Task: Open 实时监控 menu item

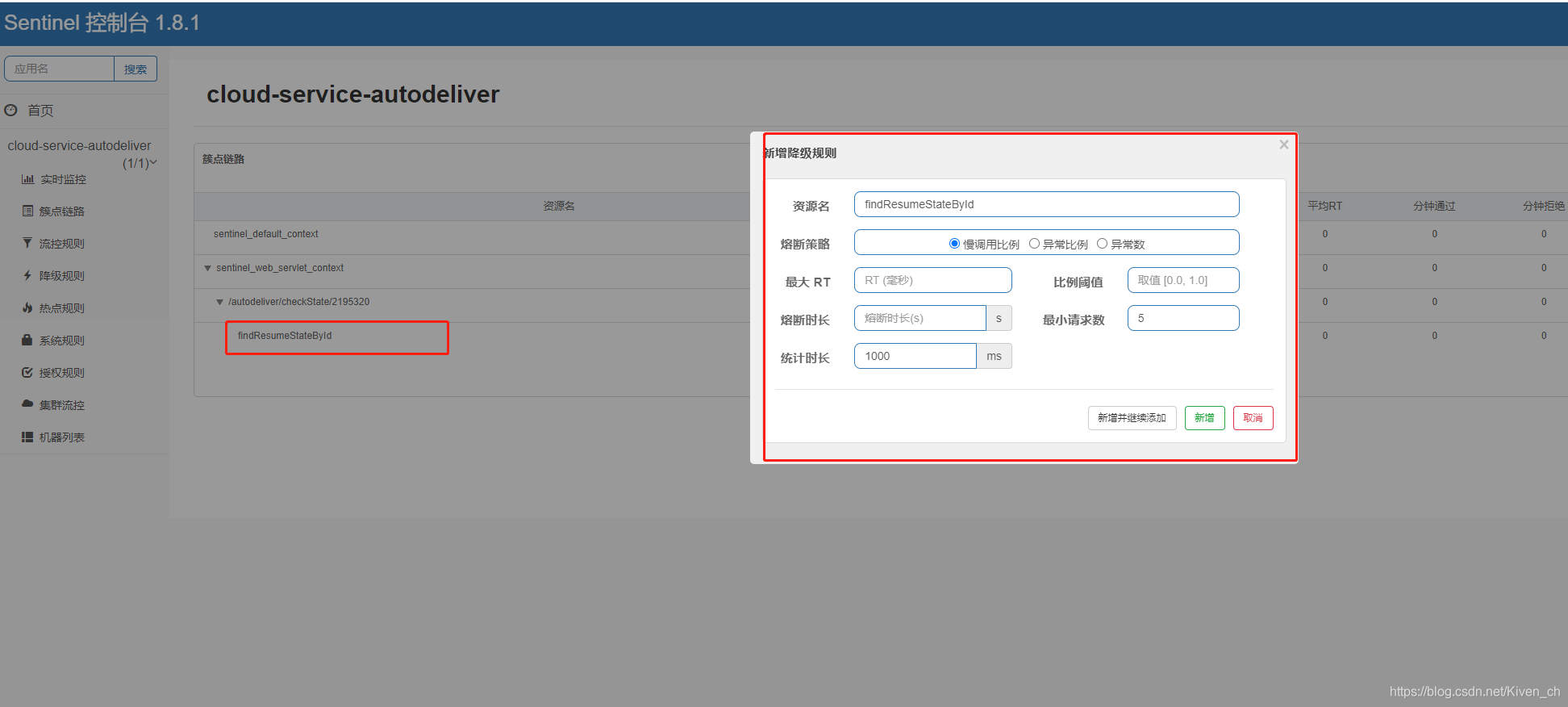Action: pos(63,179)
